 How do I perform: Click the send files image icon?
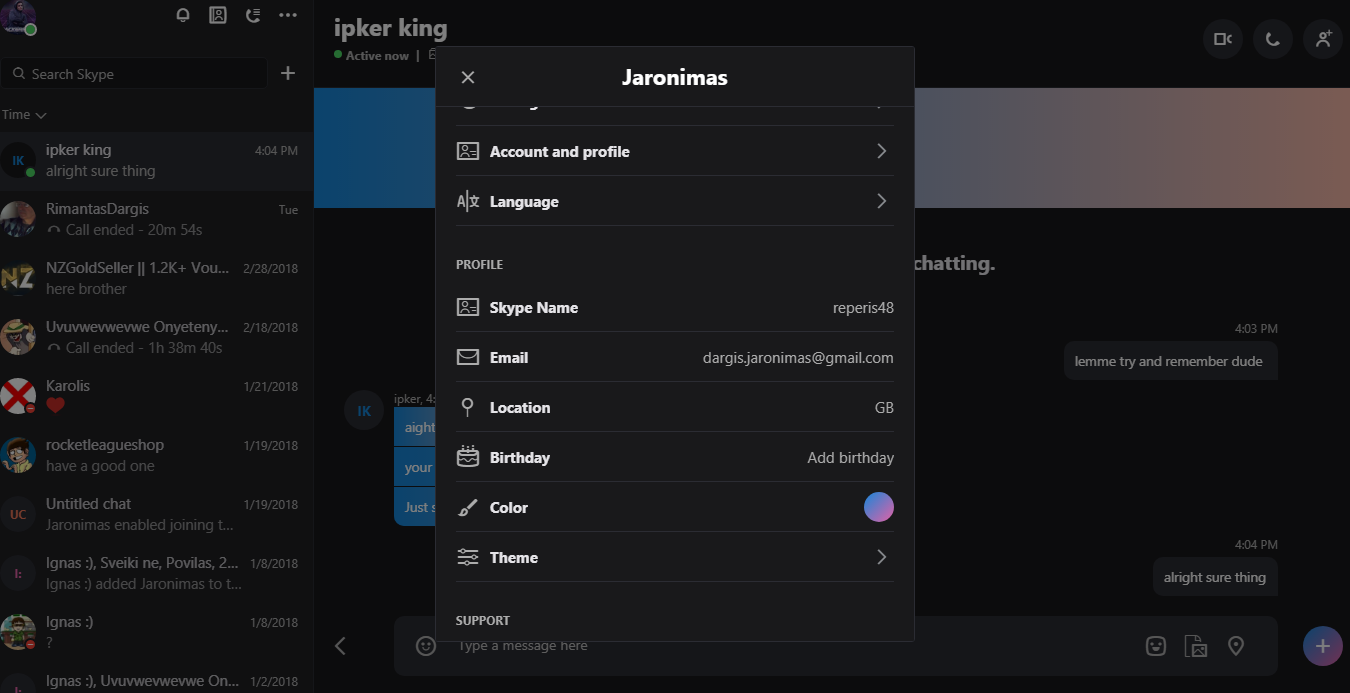(1196, 646)
